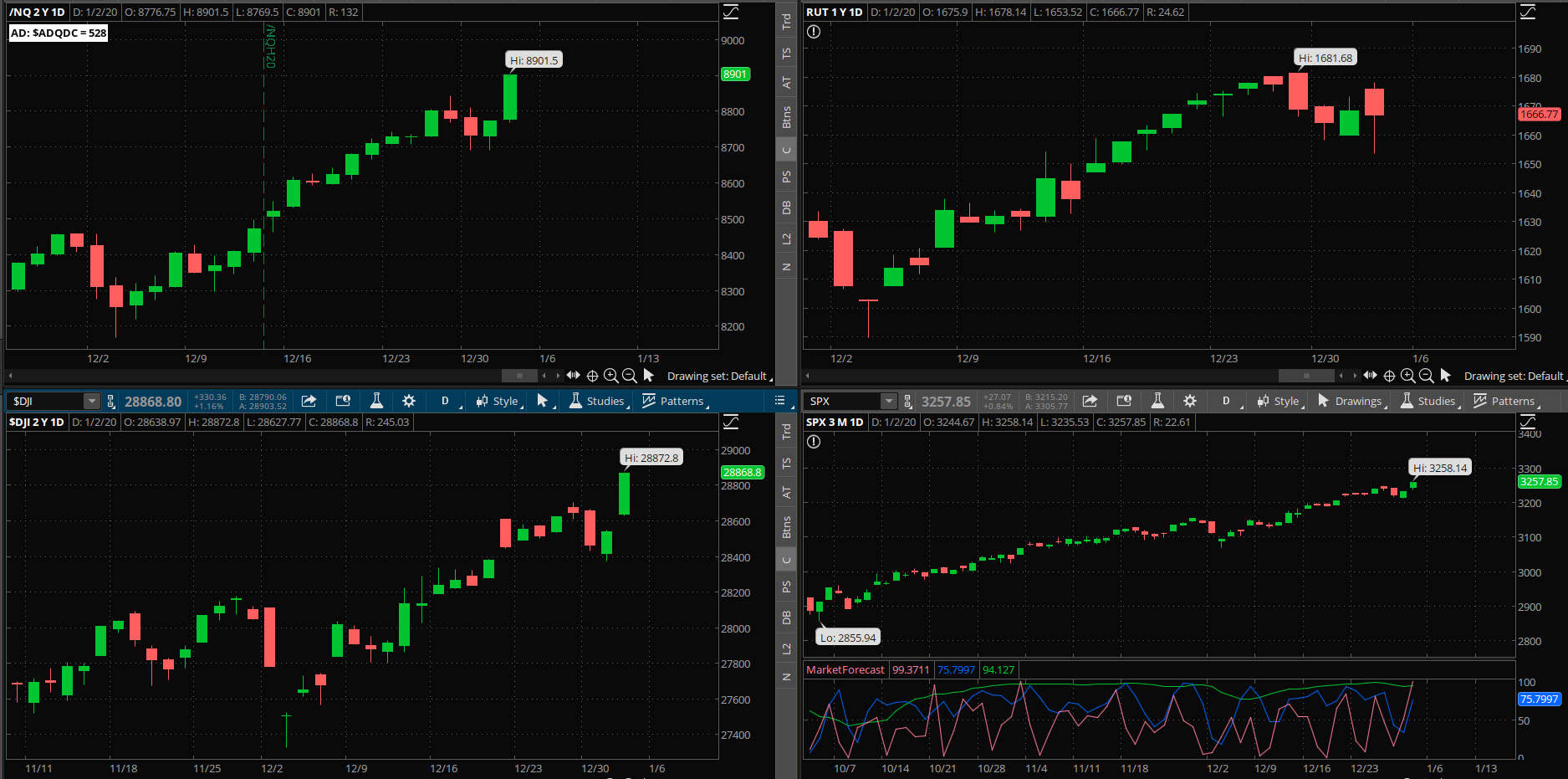
Task: Click the price axis icon atop SPX chart
Action: 1528,422
